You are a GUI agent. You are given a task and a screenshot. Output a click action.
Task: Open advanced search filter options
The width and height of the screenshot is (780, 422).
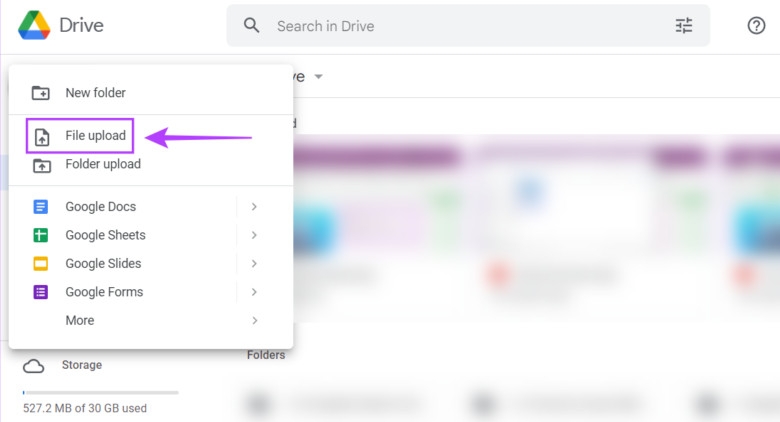point(683,25)
